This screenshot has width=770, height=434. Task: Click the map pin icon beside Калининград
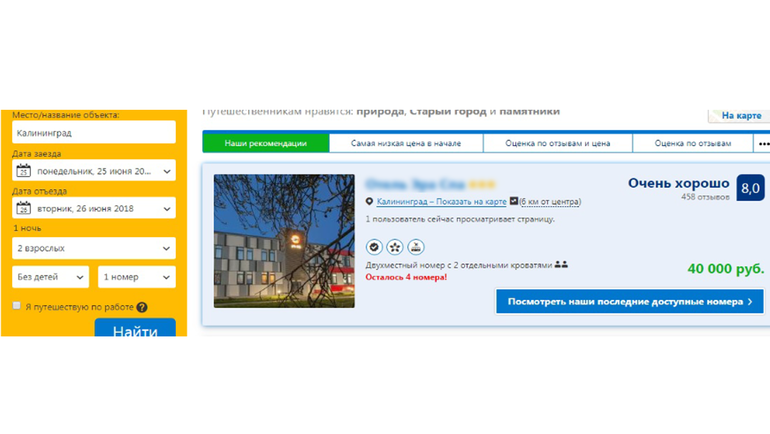click(369, 201)
